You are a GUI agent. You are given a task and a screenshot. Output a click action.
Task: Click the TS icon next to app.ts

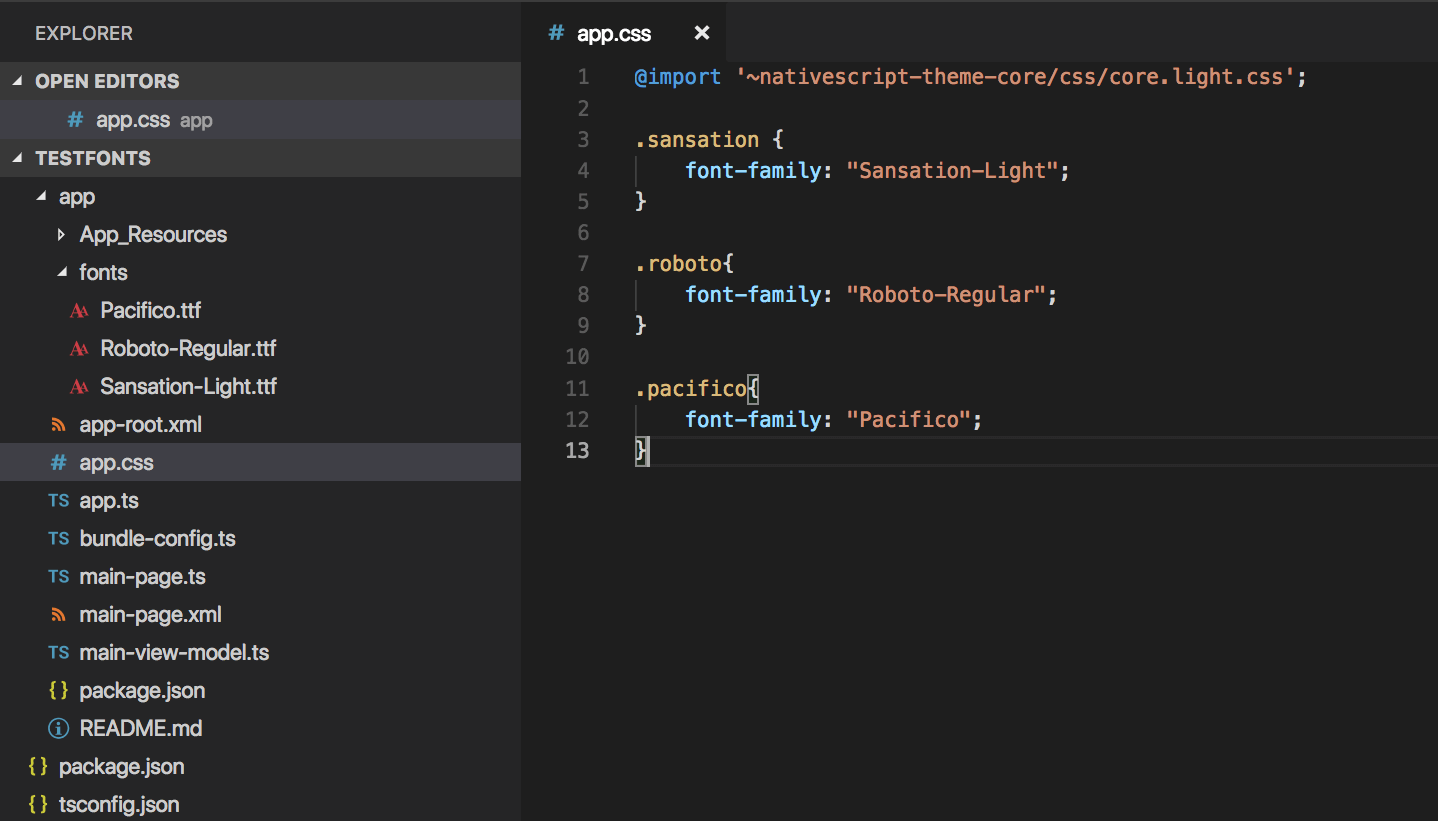[58, 500]
